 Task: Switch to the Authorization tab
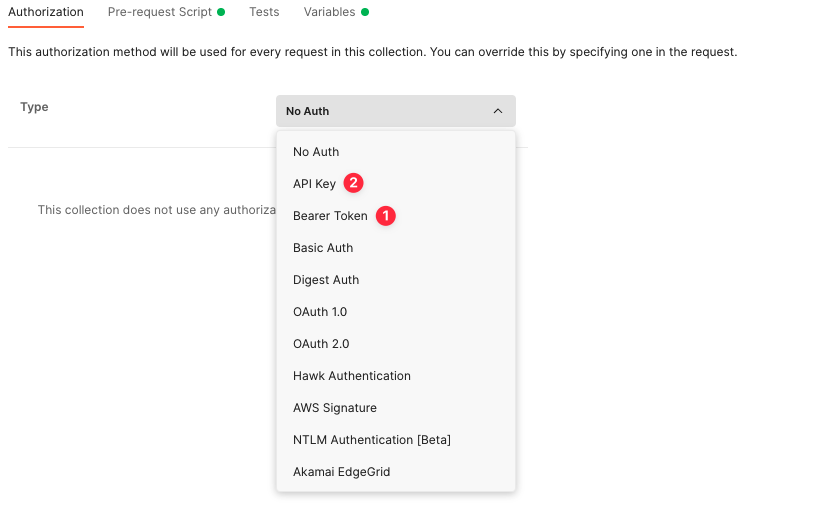46,12
